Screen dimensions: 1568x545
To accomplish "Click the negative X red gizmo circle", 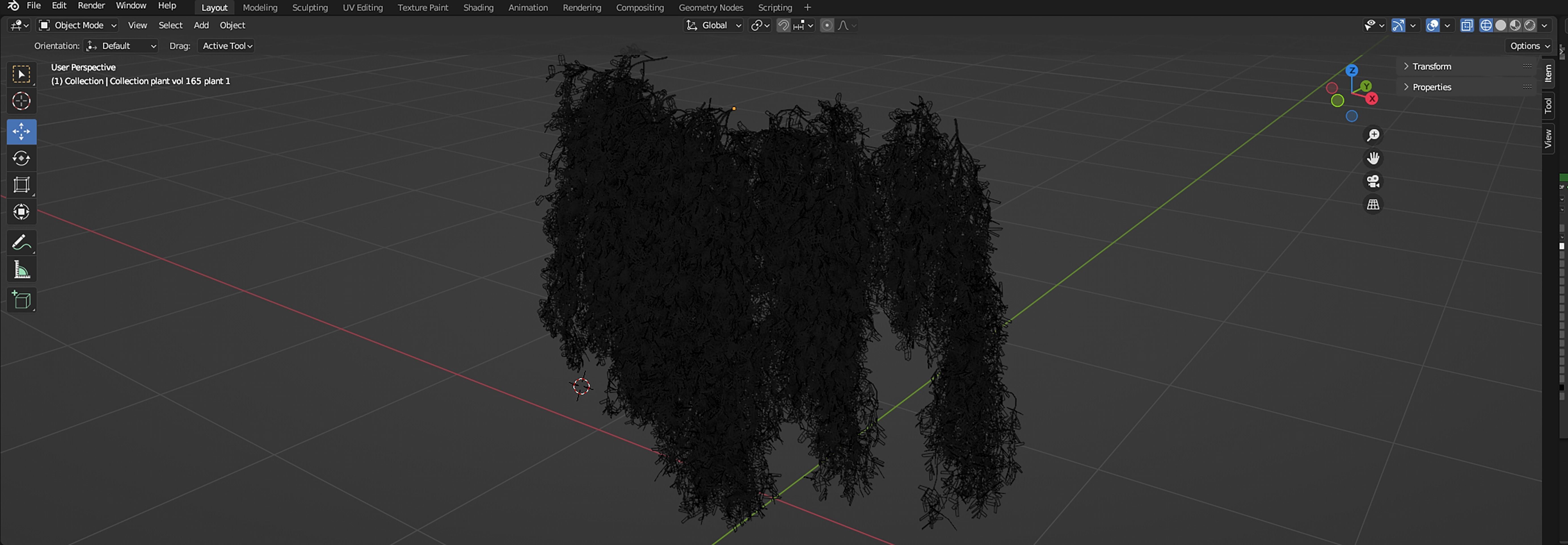I will (1332, 88).
